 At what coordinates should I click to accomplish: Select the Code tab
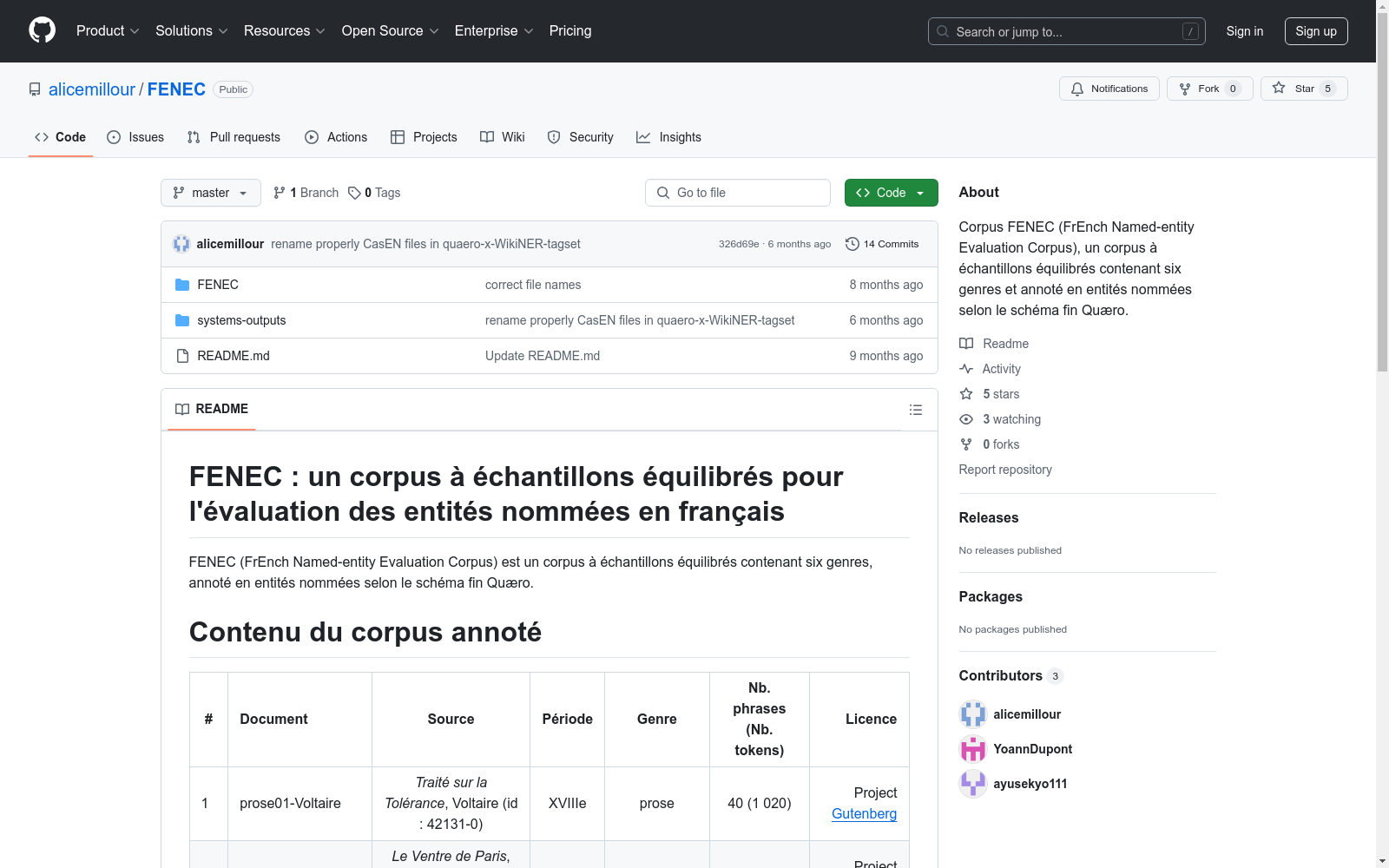click(x=61, y=137)
